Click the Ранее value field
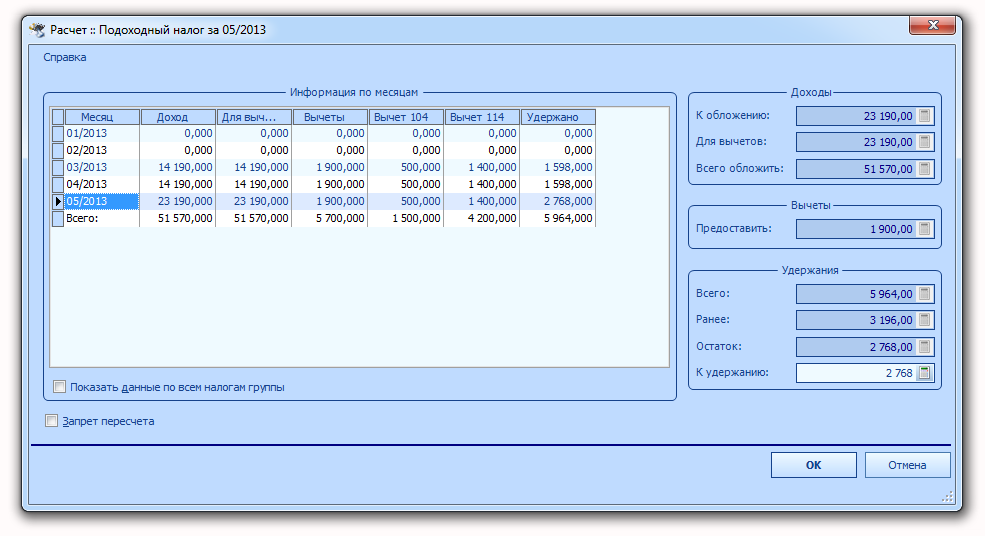Viewport: 985px width, 536px height. pyautogui.click(x=857, y=320)
